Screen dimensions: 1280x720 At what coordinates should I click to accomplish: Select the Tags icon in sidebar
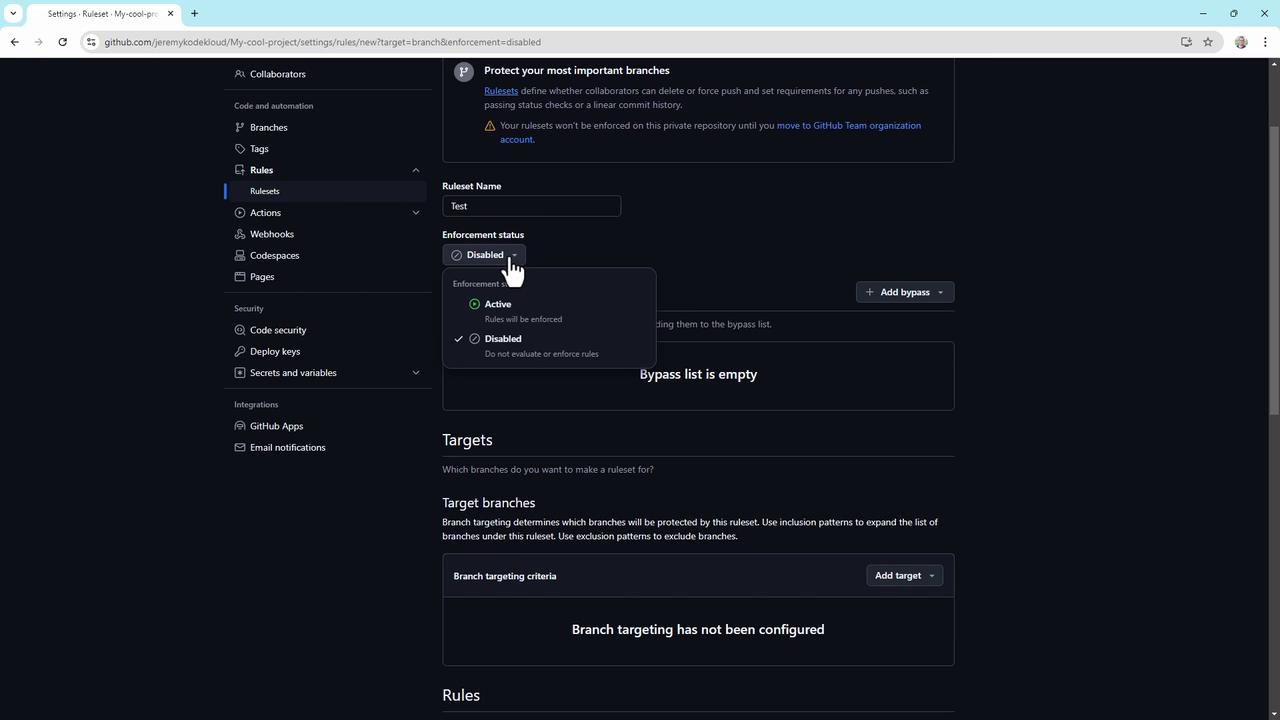(240, 149)
